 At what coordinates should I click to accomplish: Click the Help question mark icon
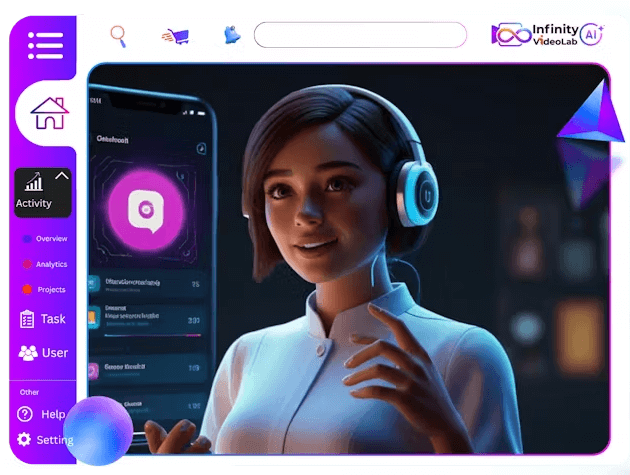[25, 414]
